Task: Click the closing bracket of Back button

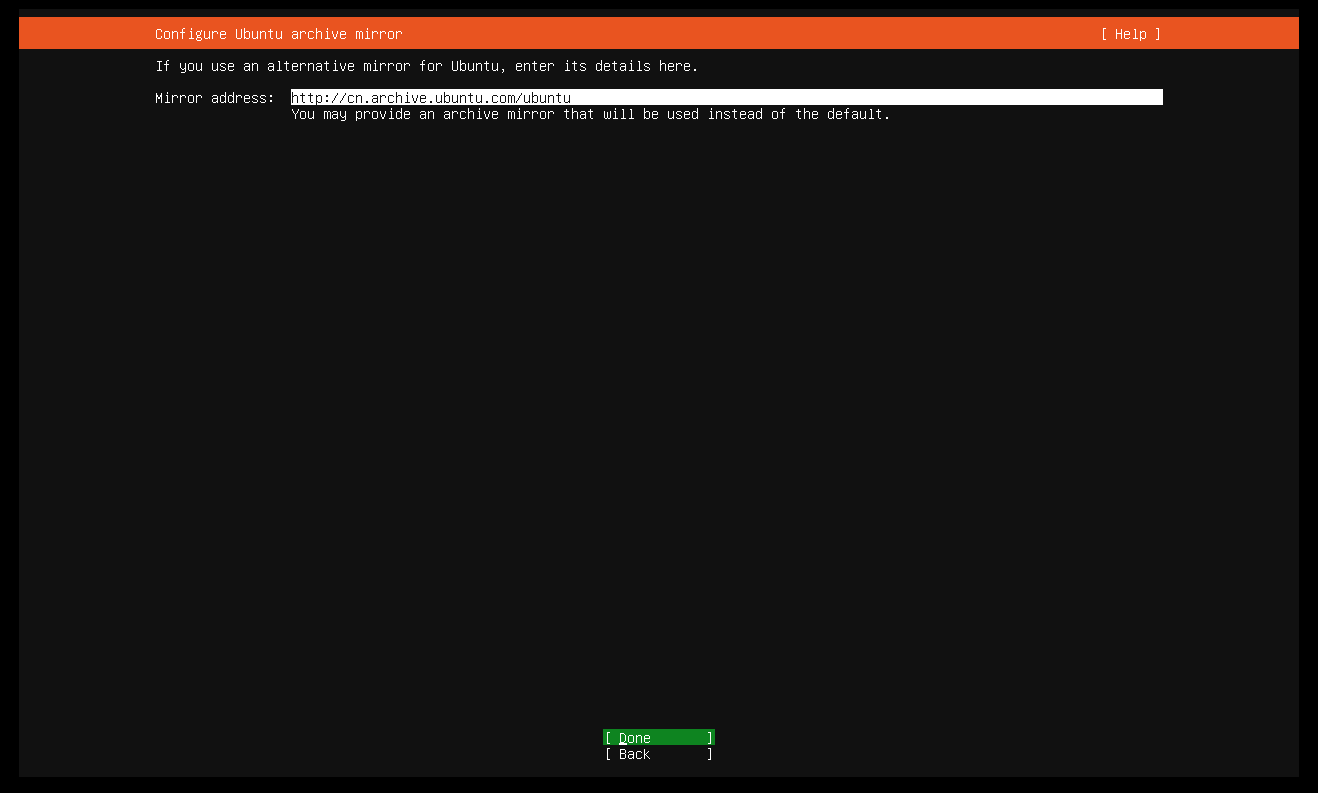Action: (x=710, y=754)
